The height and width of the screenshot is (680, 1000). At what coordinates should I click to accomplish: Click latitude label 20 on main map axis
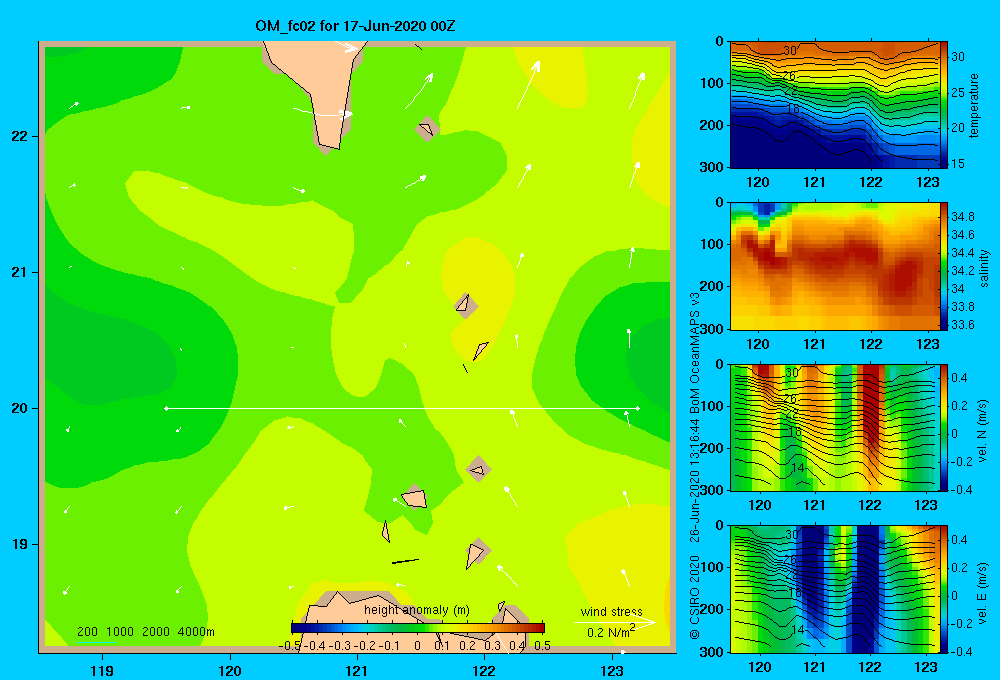click(19, 408)
